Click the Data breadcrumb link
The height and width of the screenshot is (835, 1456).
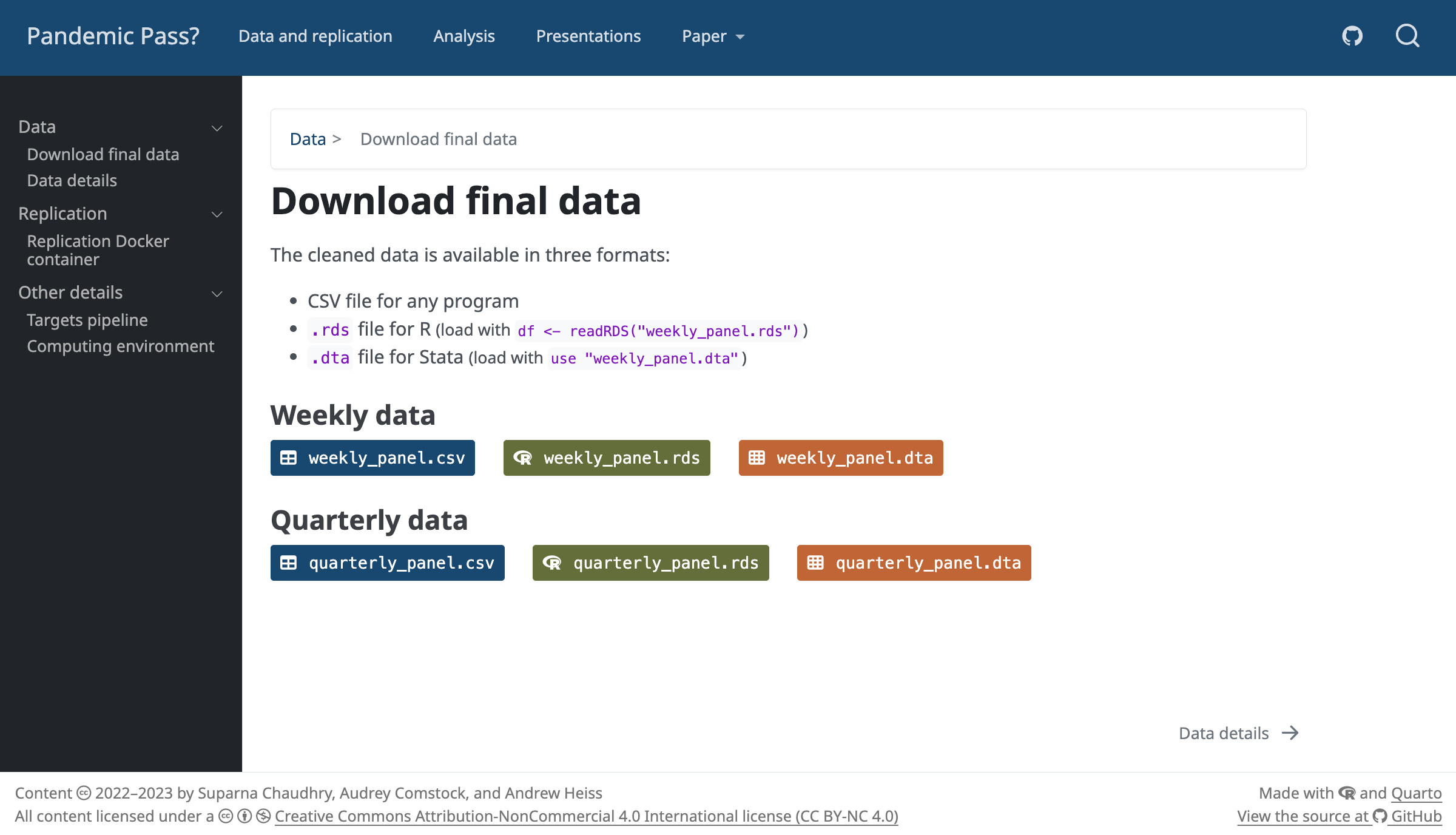pyautogui.click(x=308, y=139)
